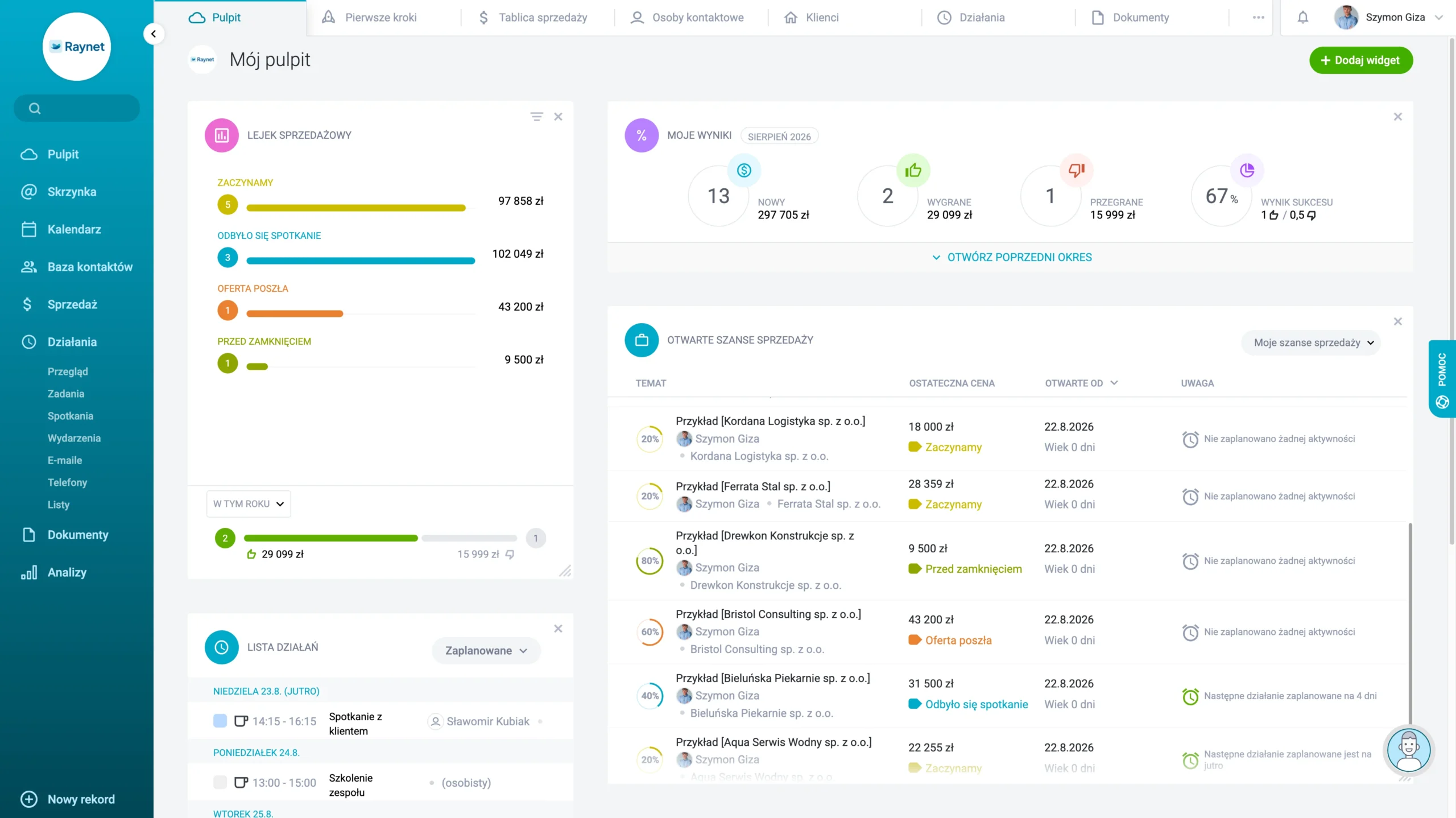Check the Spotkanie z klientem checkbox
This screenshot has width=1456, height=818.
[220, 721]
